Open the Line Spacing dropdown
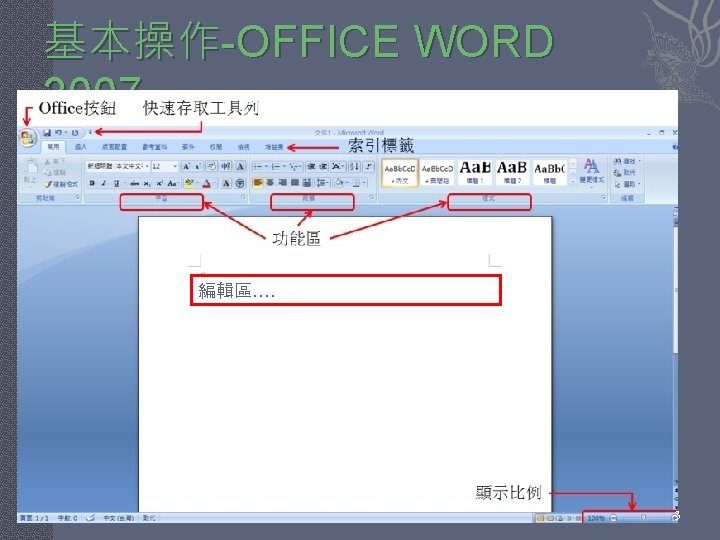720x540 pixels. (x=321, y=183)
